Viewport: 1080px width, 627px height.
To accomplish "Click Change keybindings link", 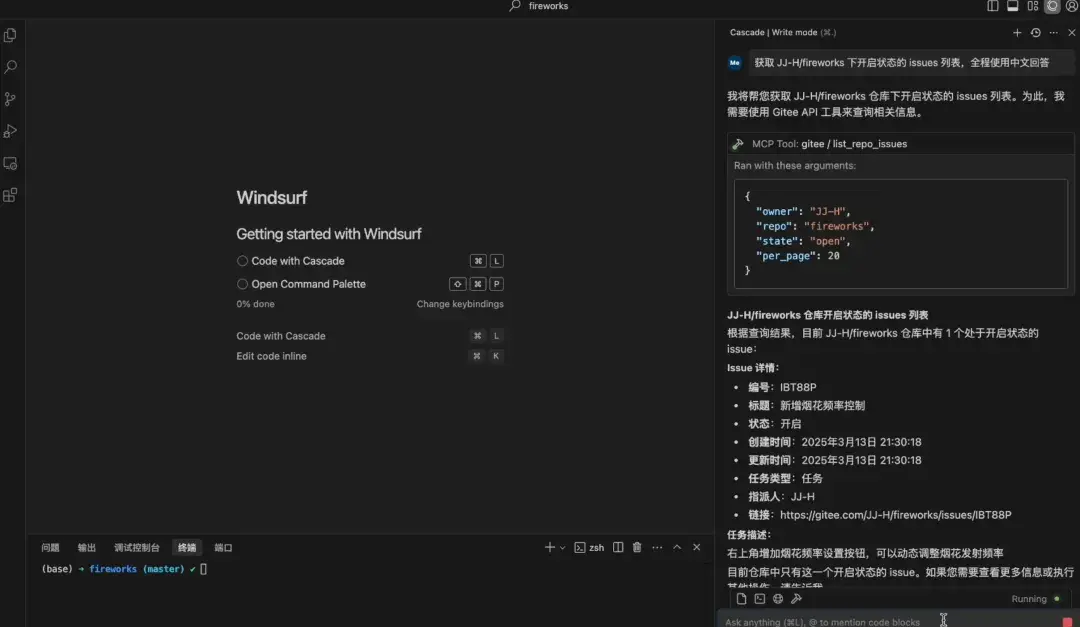I will point(460,304).
